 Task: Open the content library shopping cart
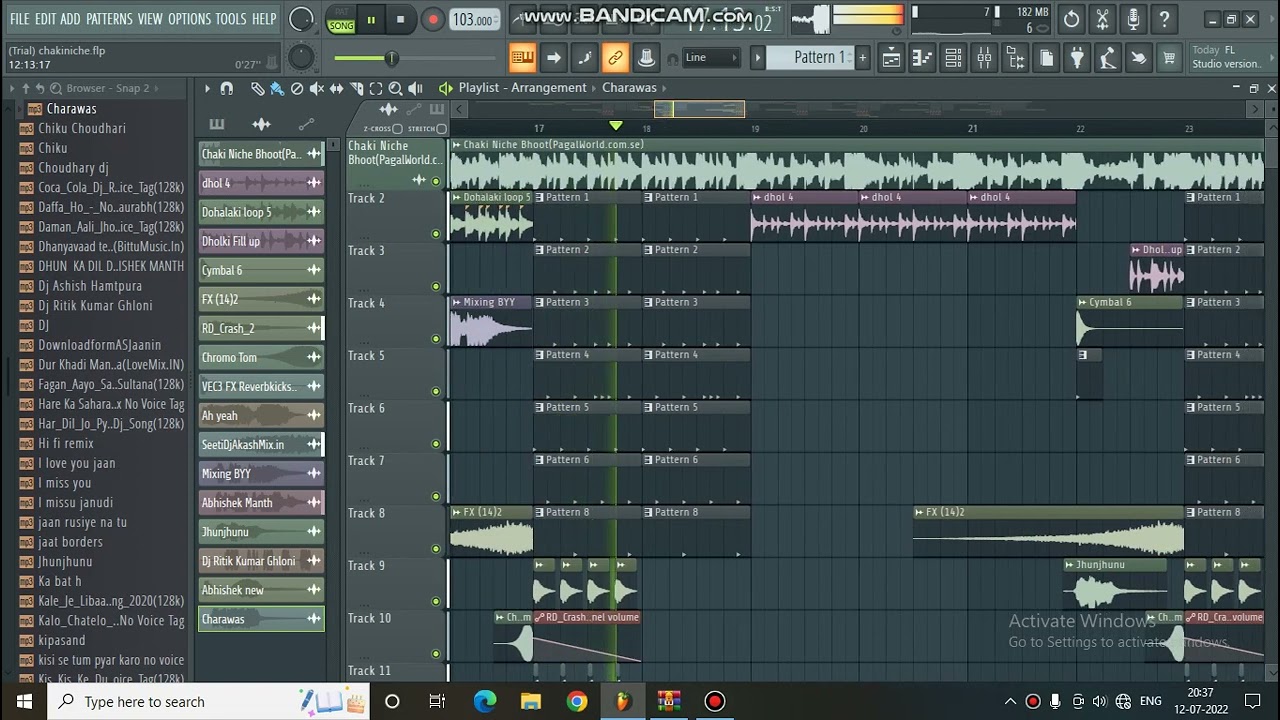[x=1169, y=58]
